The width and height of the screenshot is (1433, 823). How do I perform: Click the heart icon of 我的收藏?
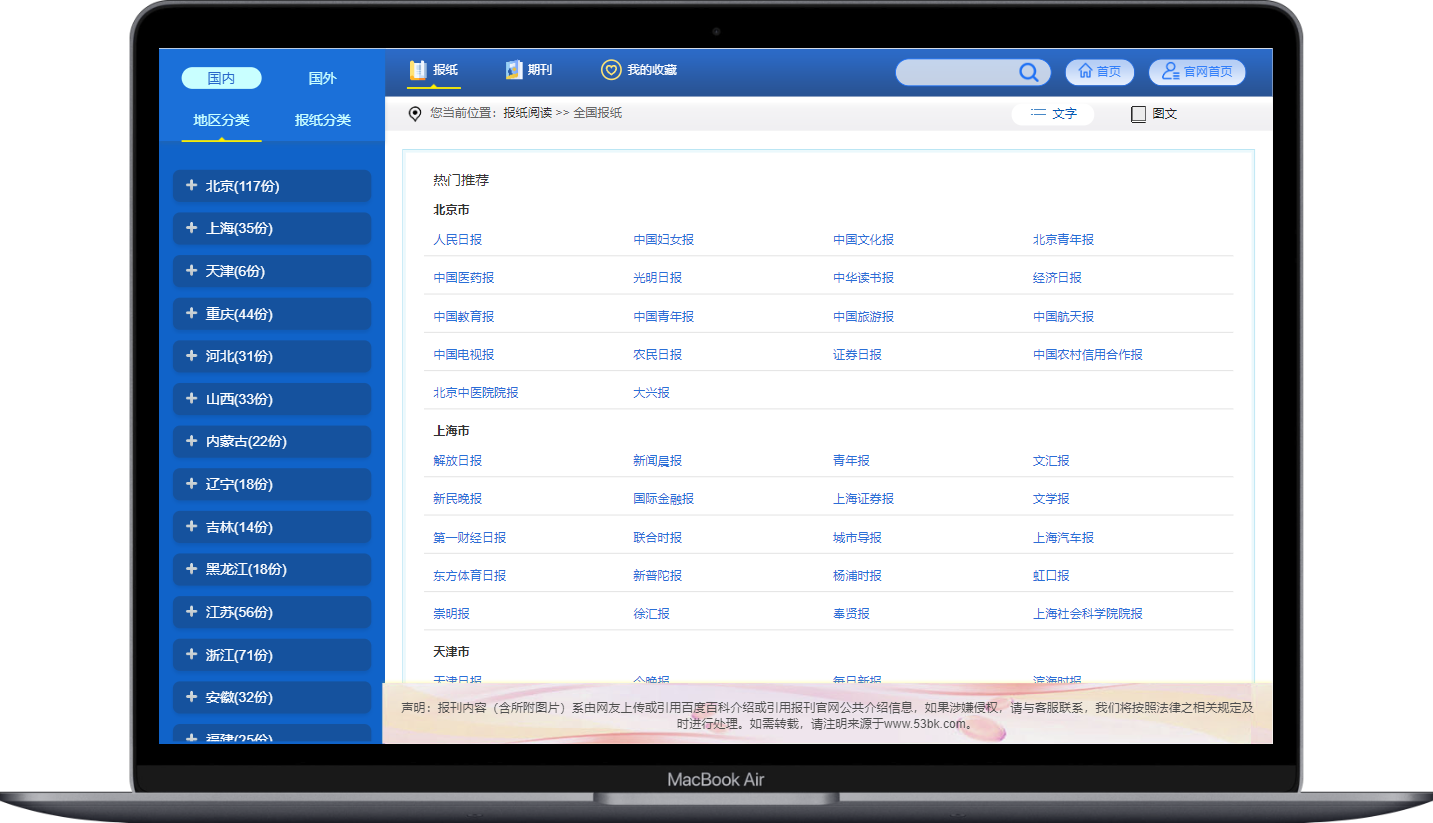(x=611, y=70)
